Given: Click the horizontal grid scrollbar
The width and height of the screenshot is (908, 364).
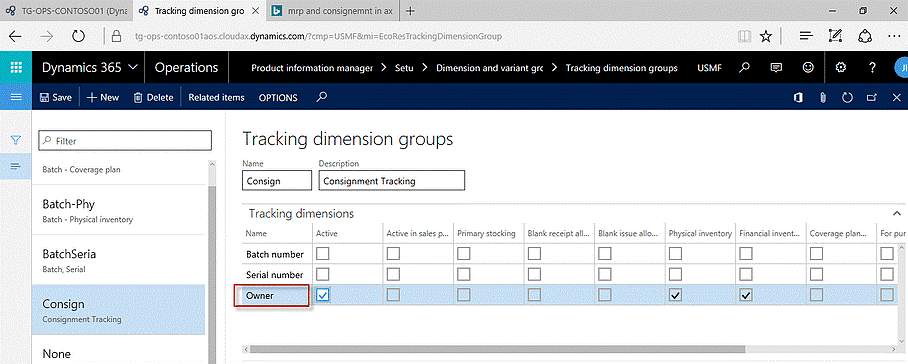Looking at the screenshot, I should pos(496,350).
